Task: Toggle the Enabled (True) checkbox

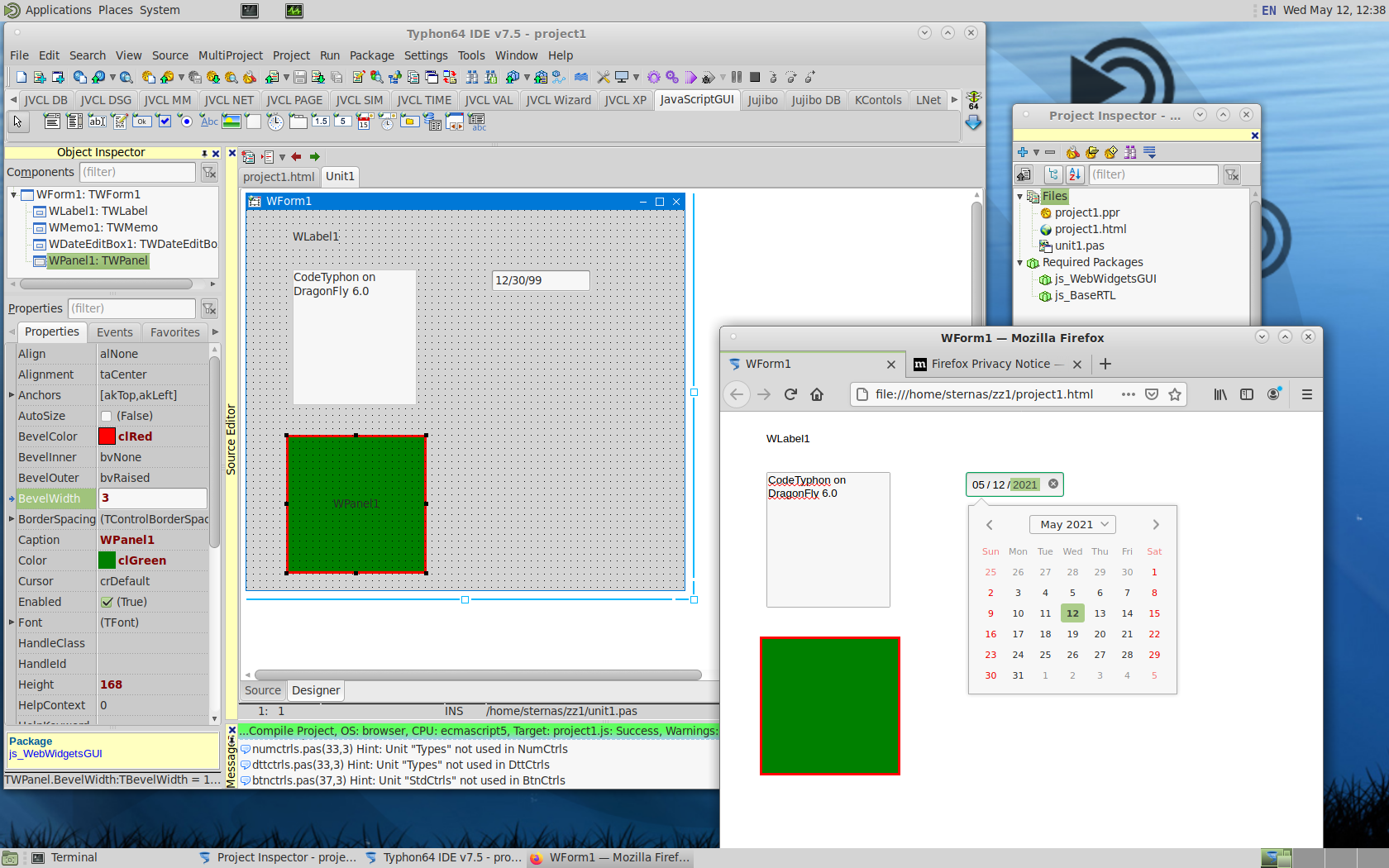Action: click(107, 602)
